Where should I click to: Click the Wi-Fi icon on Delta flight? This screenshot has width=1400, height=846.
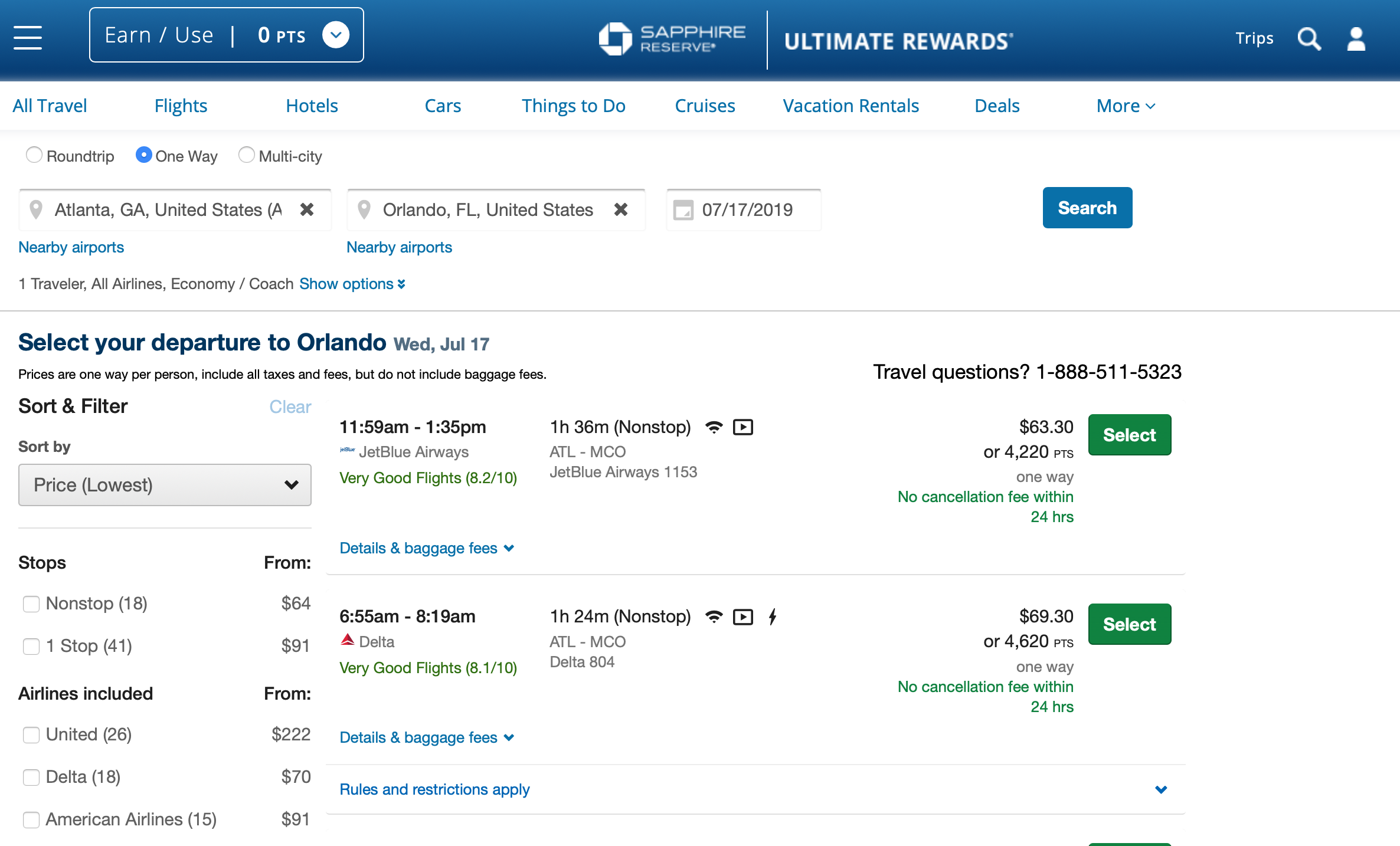(x=714, y=617)
